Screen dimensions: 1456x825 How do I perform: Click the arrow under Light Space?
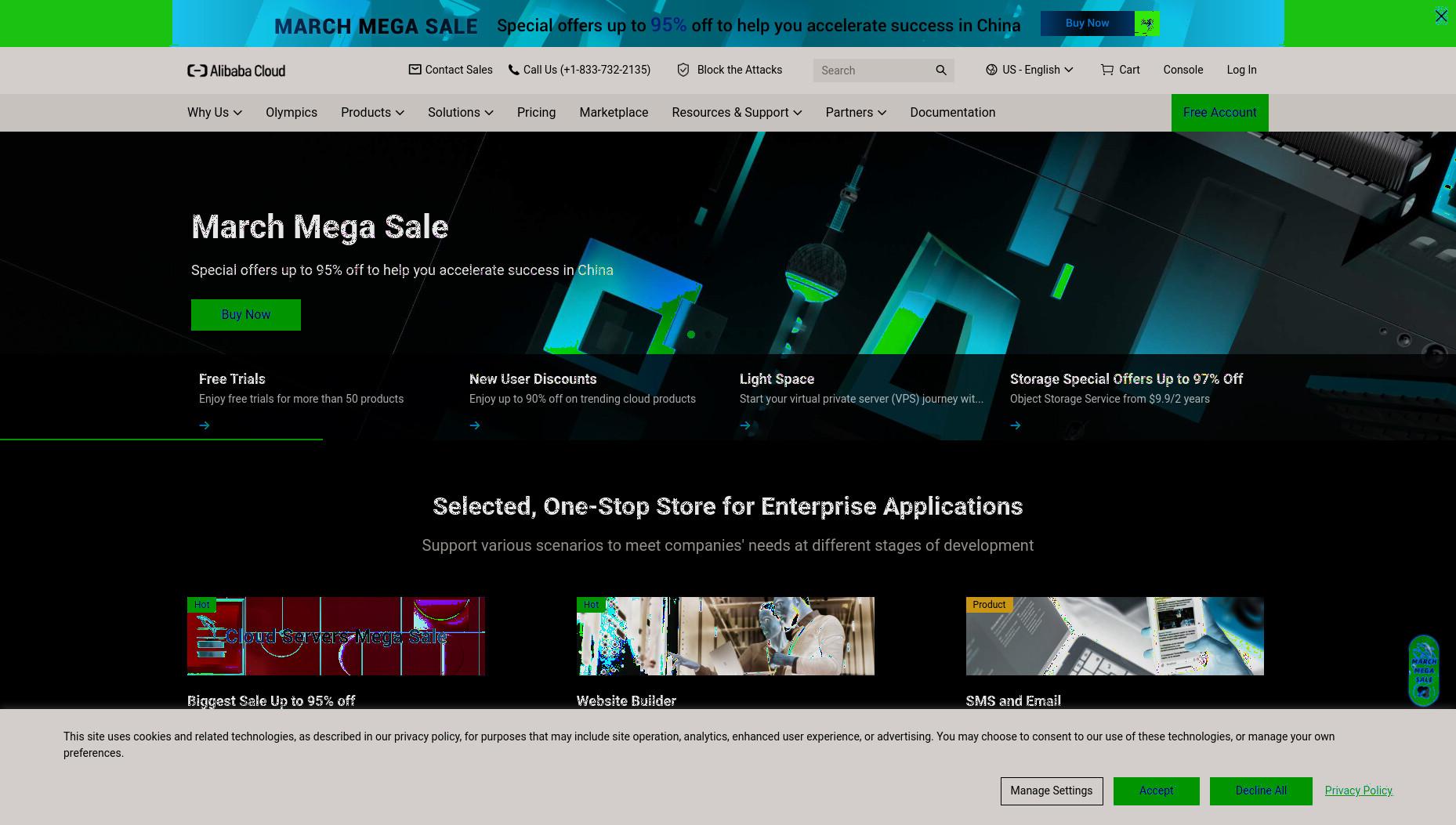(x=745, y=425)
